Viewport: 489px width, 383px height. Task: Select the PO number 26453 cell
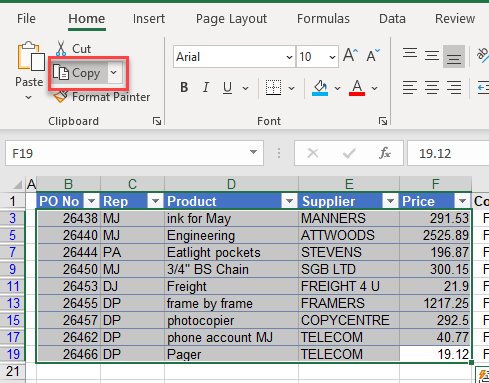69,286
